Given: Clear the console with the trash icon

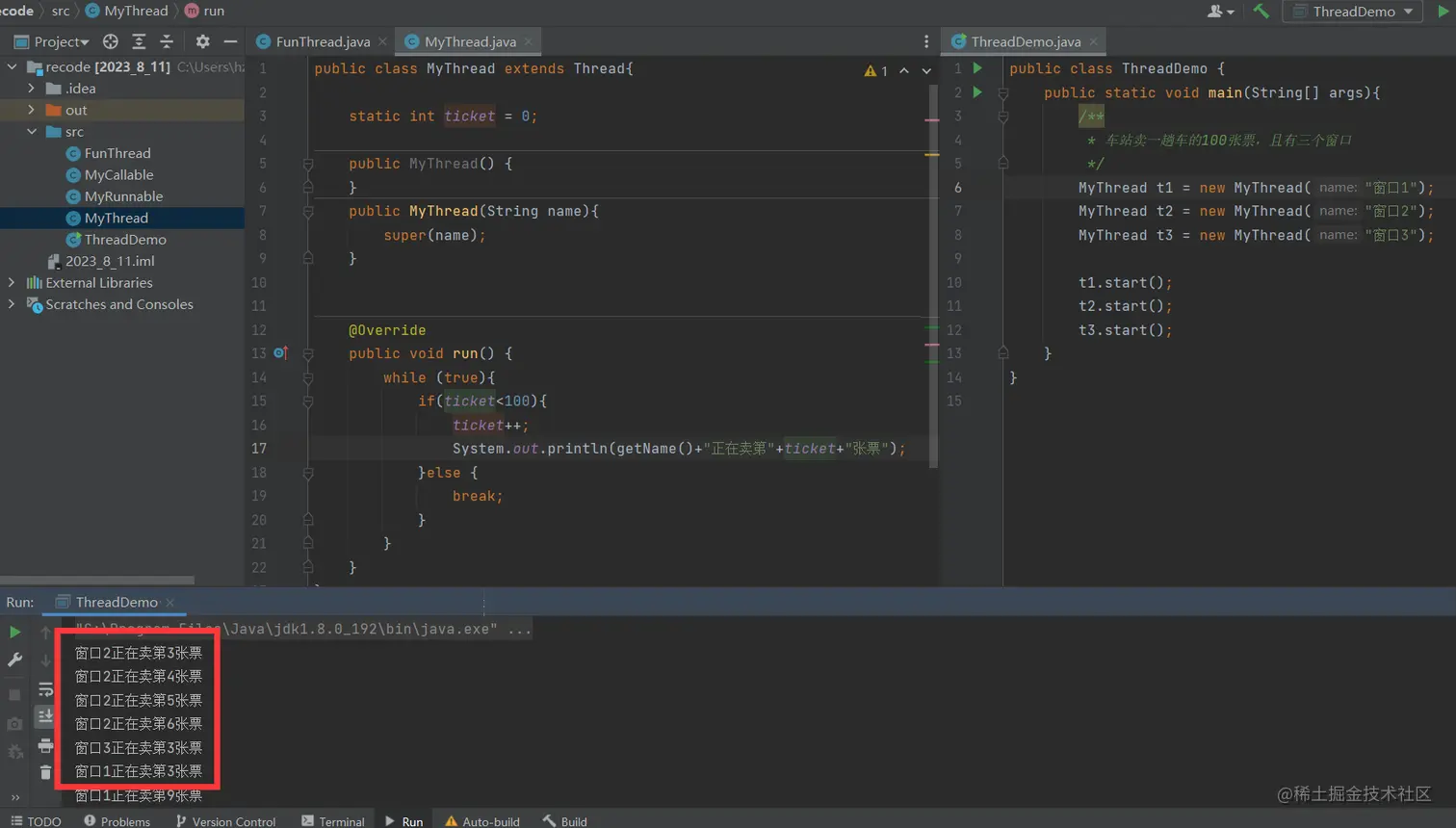Looking at the screenshot, I should [x=45, y=772].
